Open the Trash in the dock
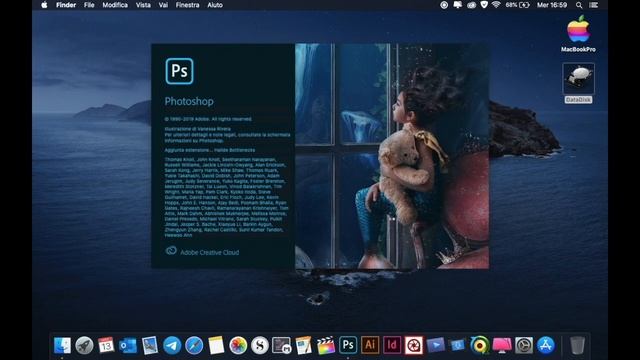Image resolution: width=640 pixels, height=360 pixels. (577, 346)
